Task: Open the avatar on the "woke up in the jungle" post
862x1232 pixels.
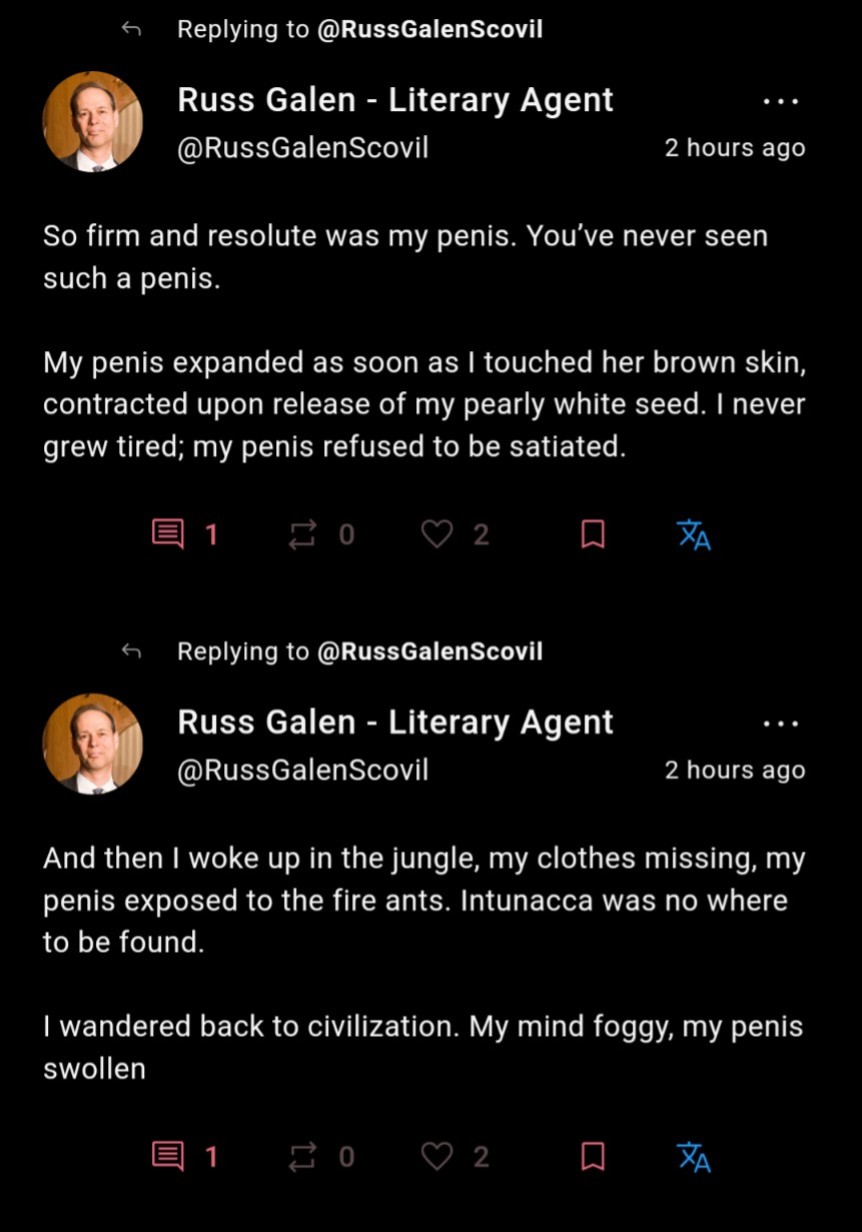Action: coord(93,744)
